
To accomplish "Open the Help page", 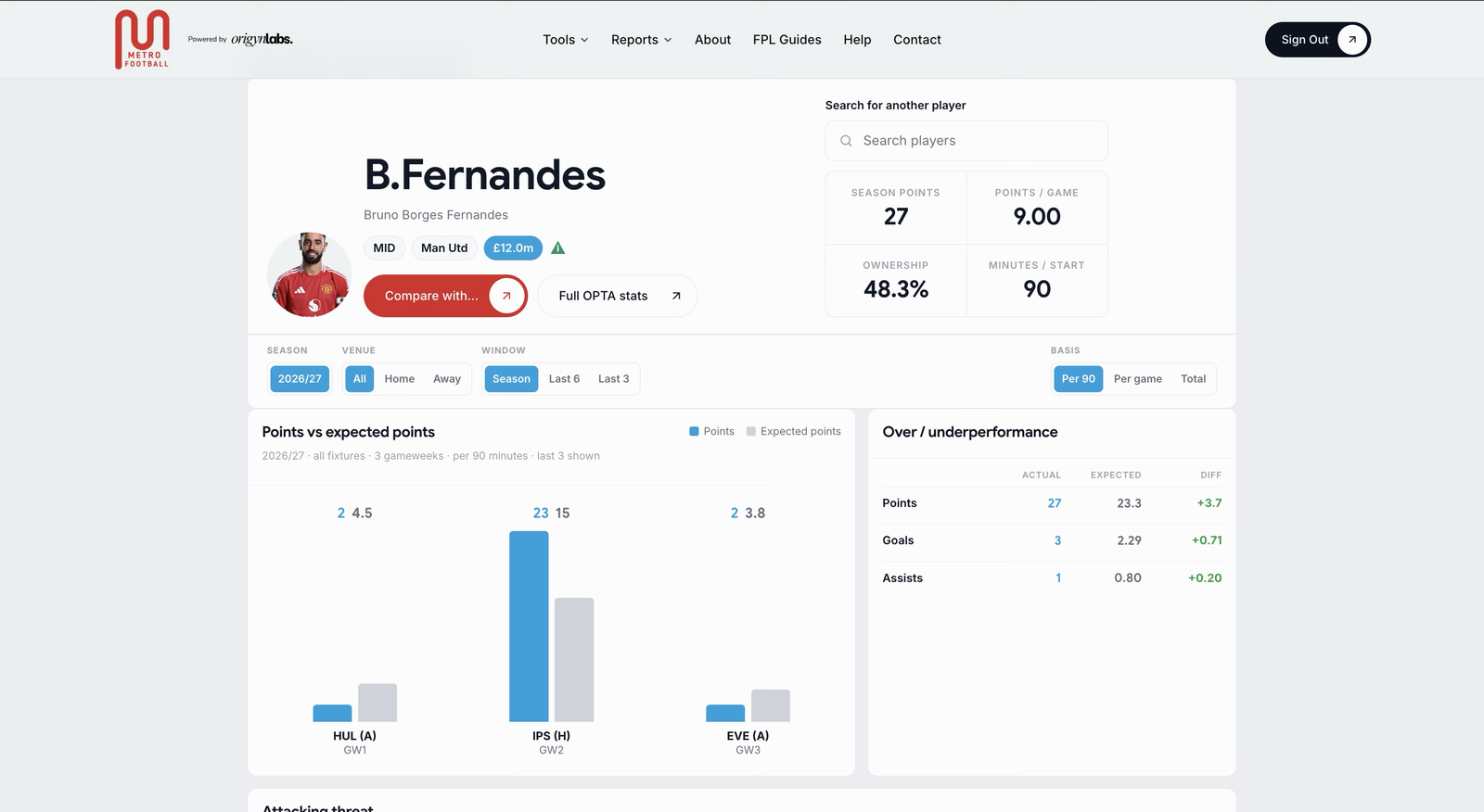I will tap(857, 40).
